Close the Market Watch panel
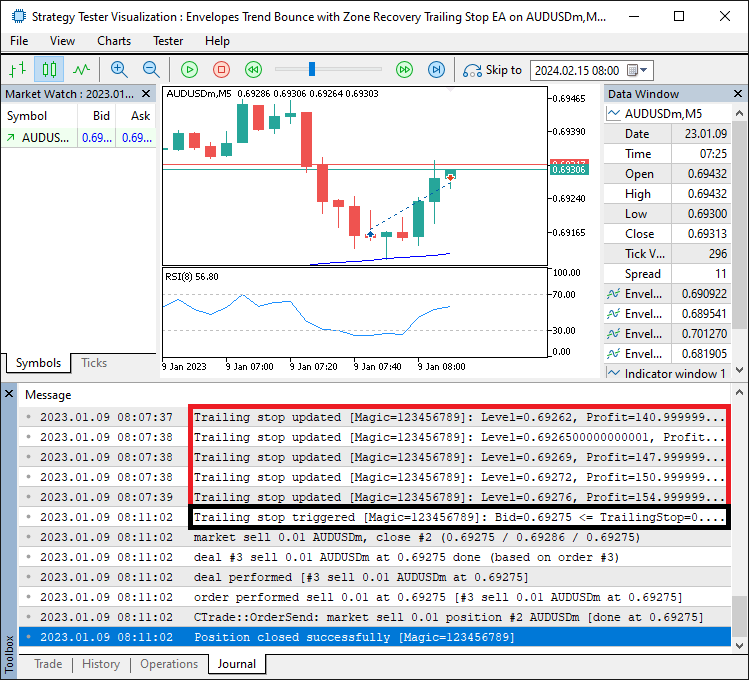 [146, 94]
